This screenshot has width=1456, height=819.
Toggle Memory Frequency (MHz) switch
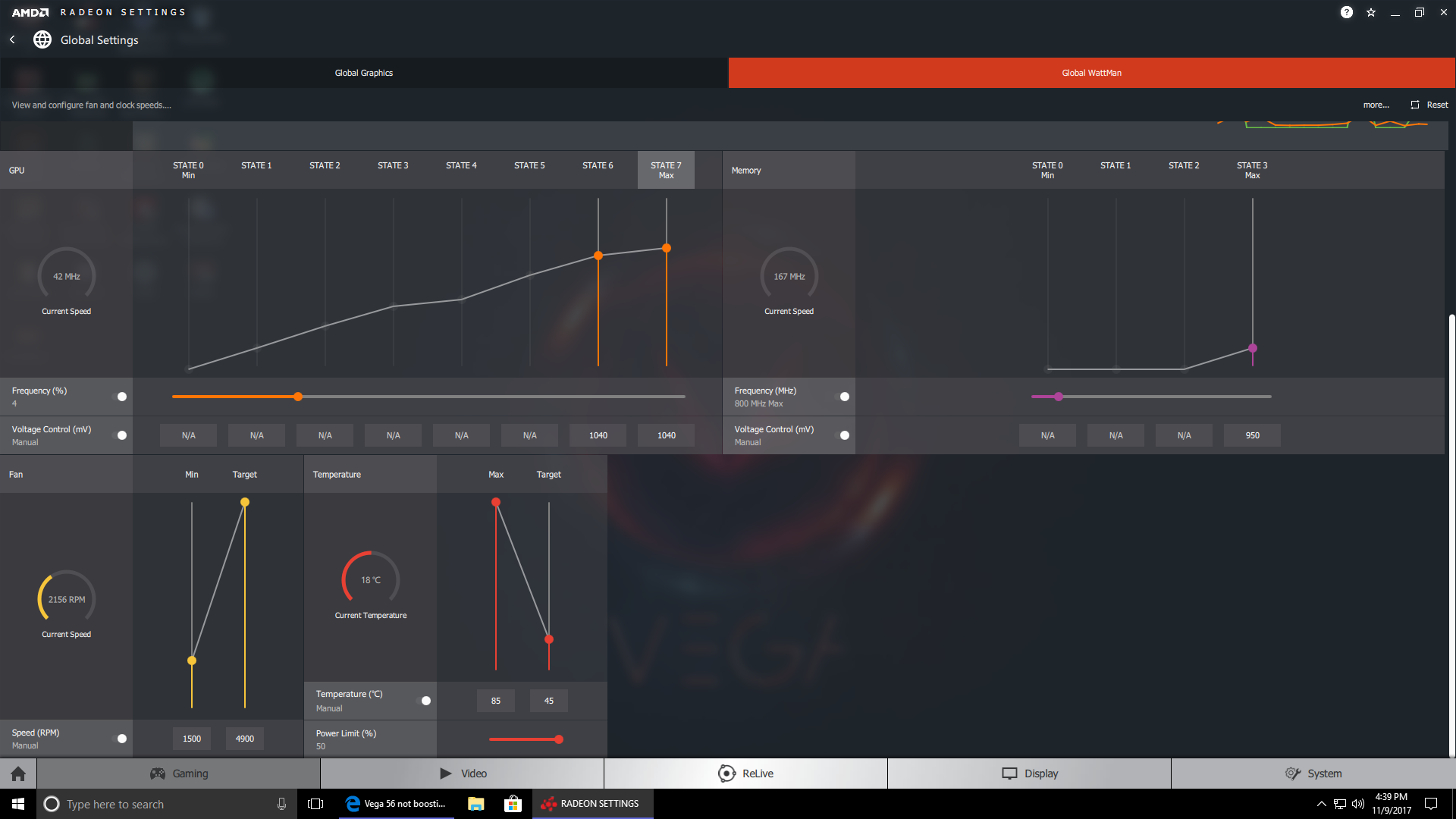tap(843, 397)
